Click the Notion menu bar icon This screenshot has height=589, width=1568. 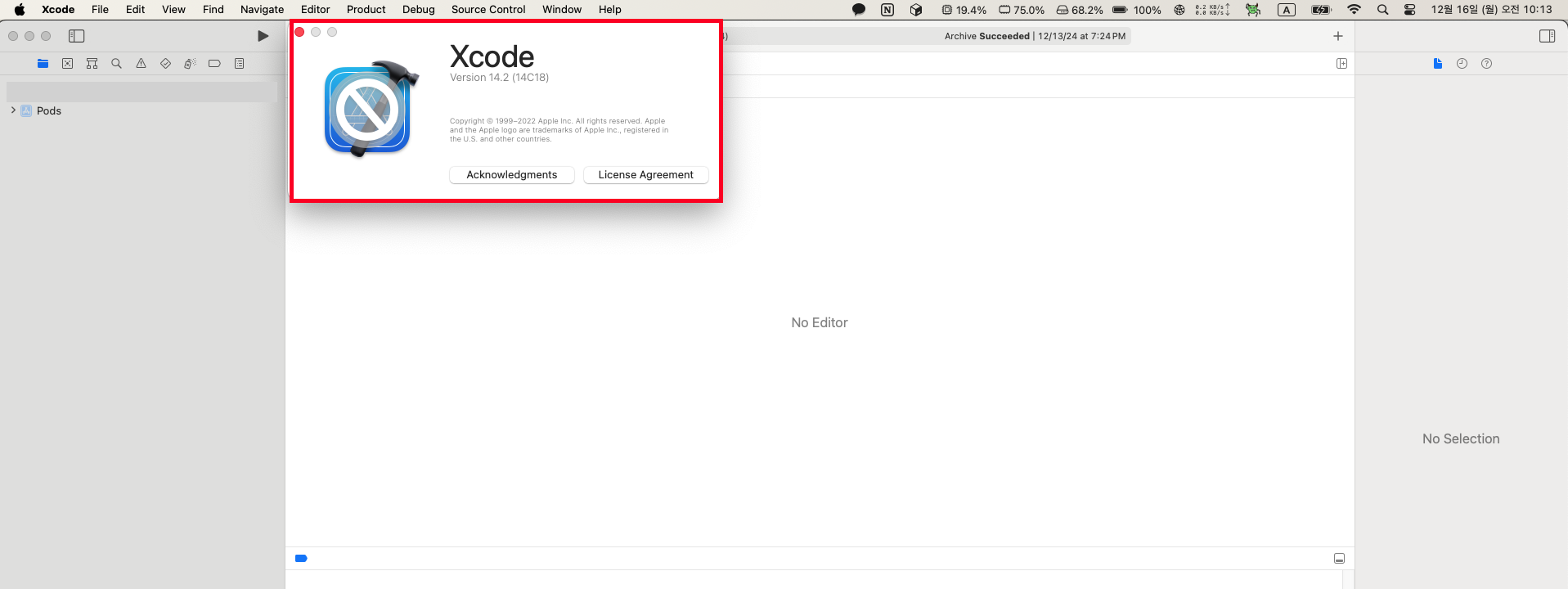(x=887, y=10)
